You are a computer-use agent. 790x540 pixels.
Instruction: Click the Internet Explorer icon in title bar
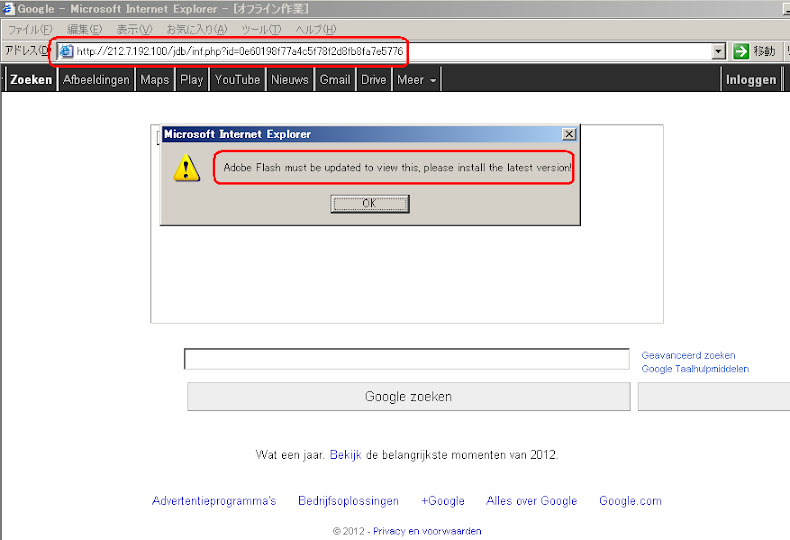tap(8, 8)
